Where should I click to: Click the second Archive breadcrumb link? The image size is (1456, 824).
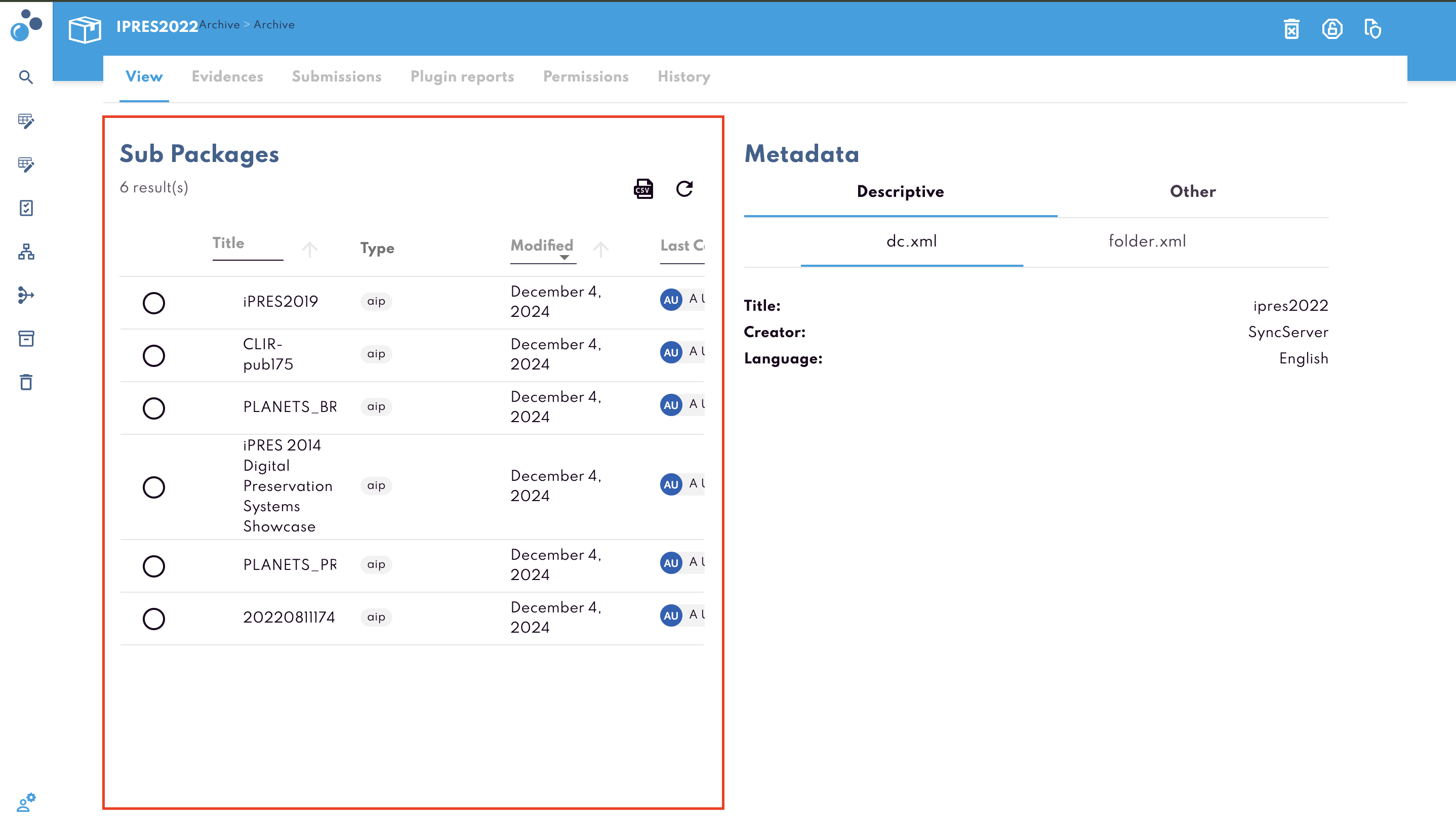click(x=274, y=25)
